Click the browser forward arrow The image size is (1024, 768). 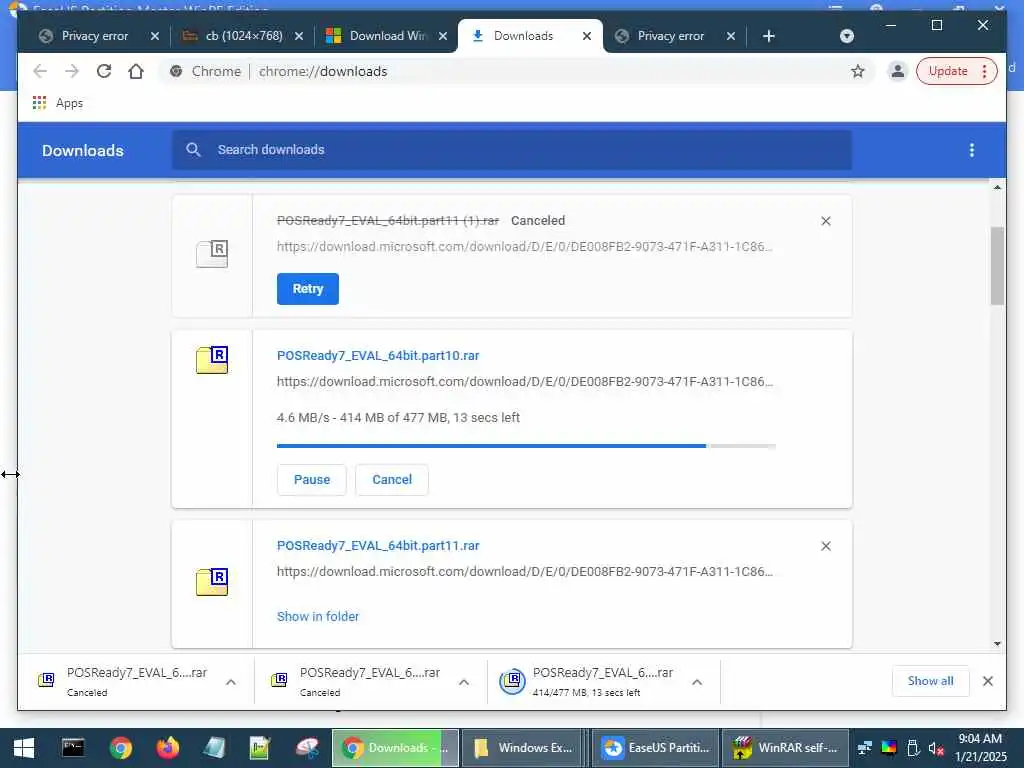(72, 71)
